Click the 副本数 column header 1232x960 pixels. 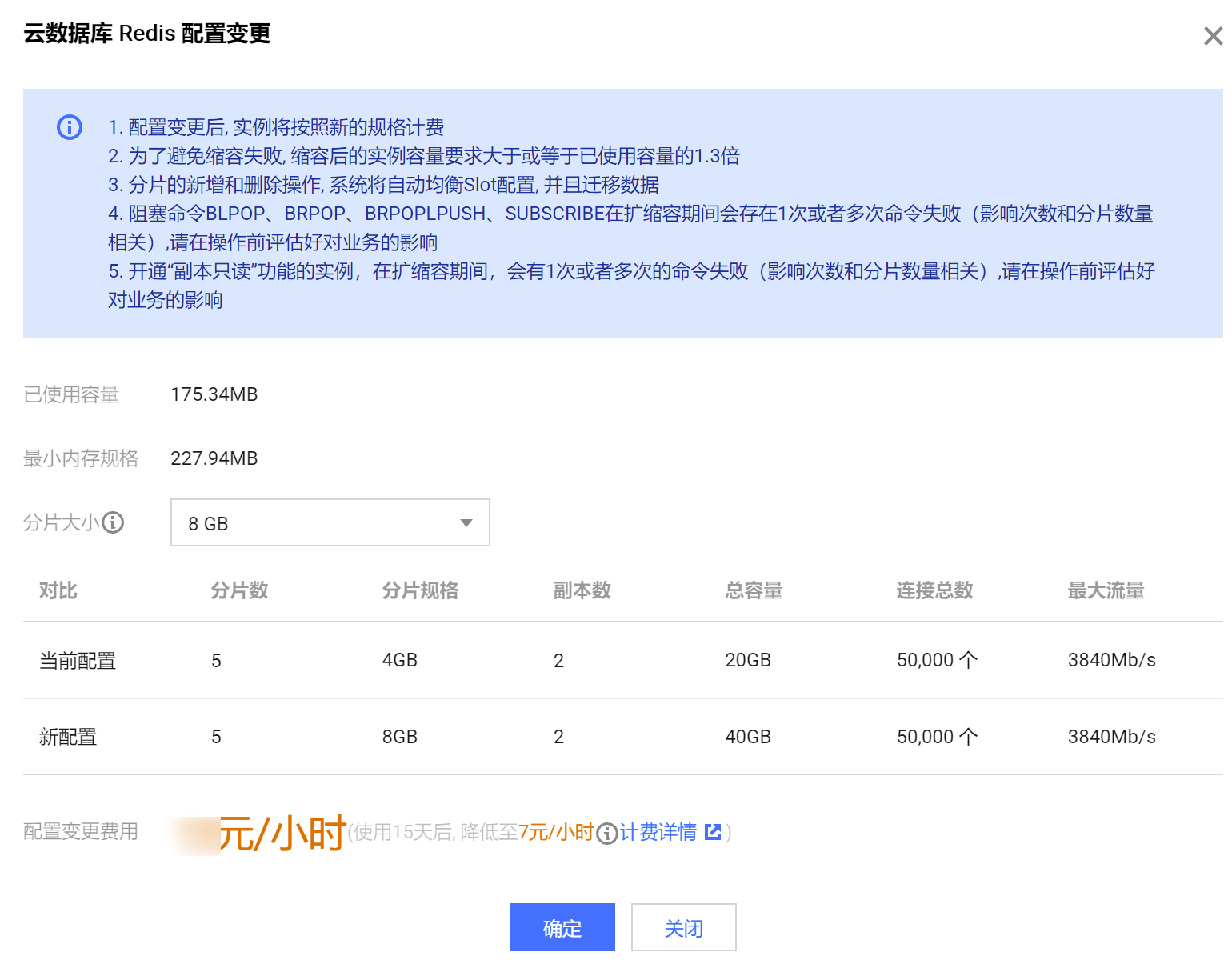(582, 590)
